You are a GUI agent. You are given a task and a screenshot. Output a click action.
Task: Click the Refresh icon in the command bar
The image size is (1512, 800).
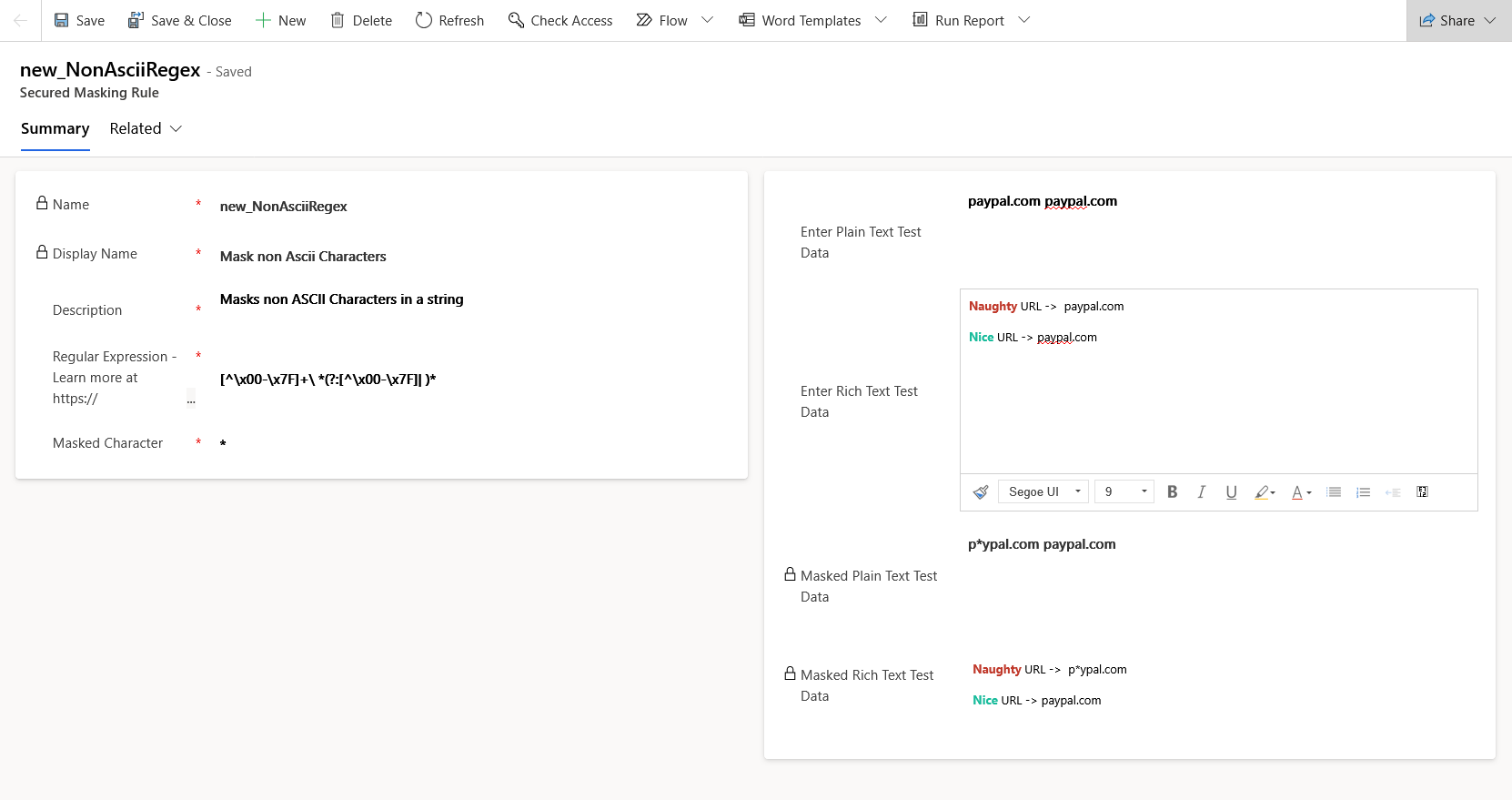click(424, 20)
